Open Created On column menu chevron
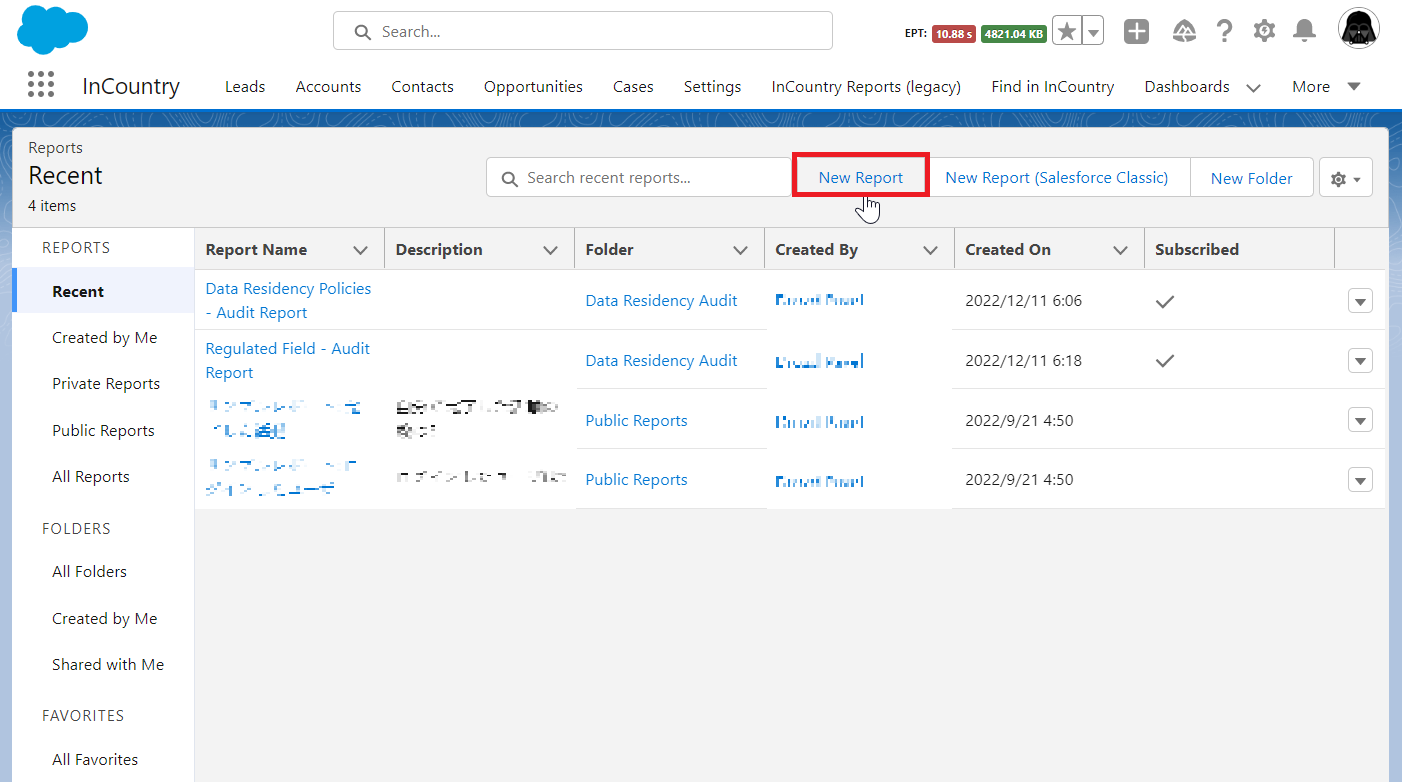Viewport: 1402px width, 782px height. click(1121, 250)
